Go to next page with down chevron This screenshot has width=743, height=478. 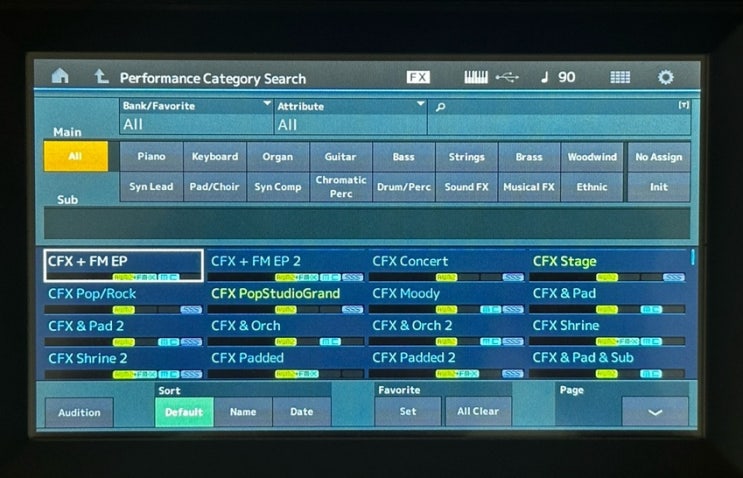click(x=655, y=412)
